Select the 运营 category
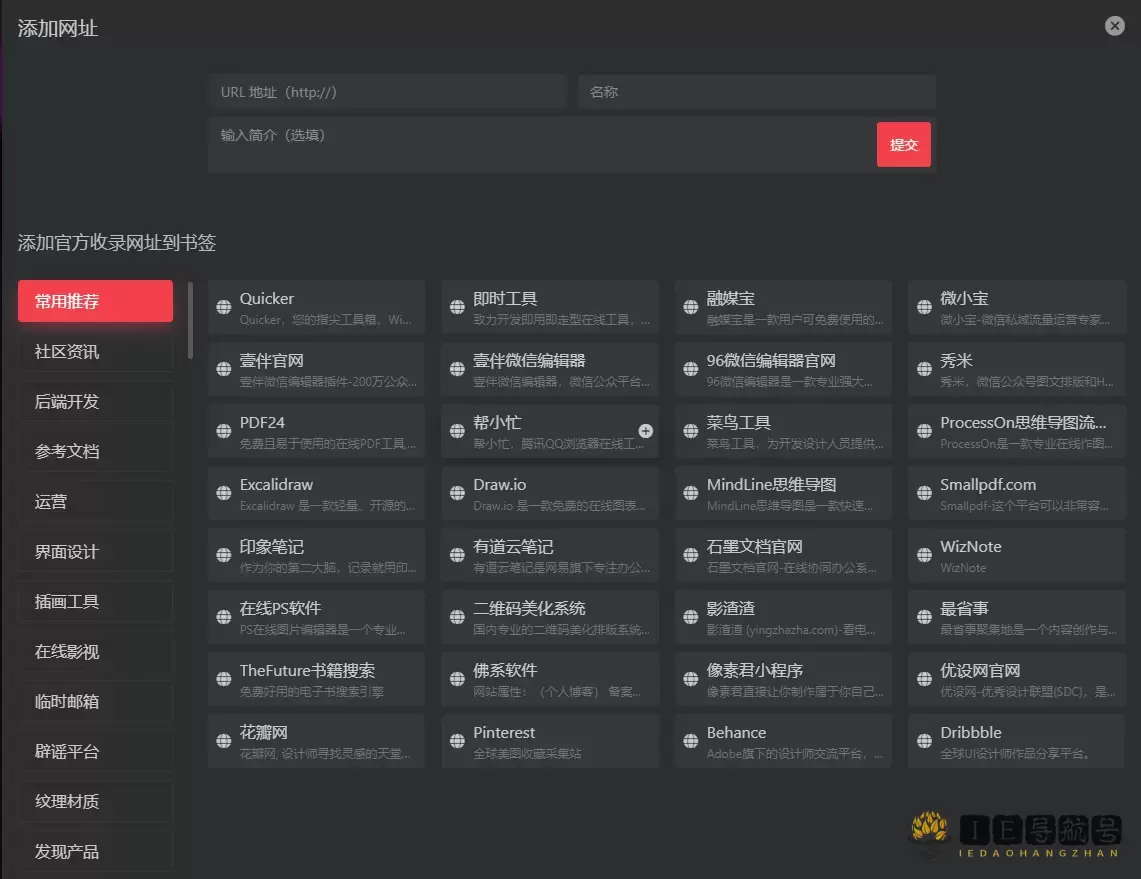The image size is (1141, 879). coord(95,501)
